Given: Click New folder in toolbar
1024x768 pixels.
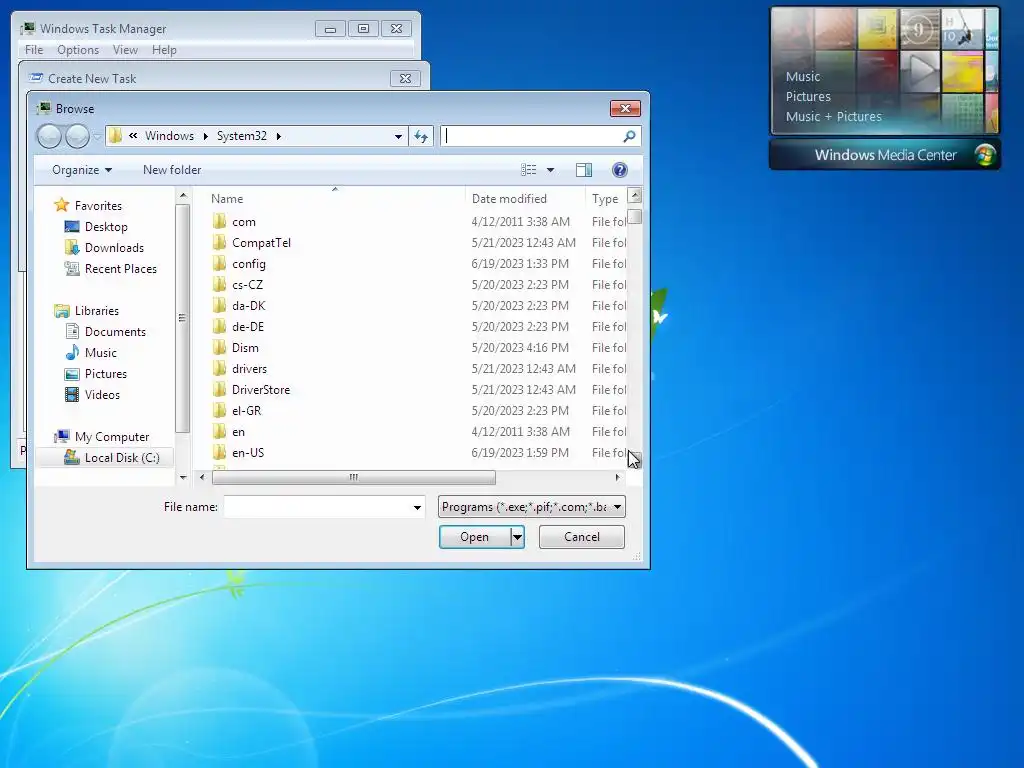Looking at the screenshot, I should coord(172,170).
